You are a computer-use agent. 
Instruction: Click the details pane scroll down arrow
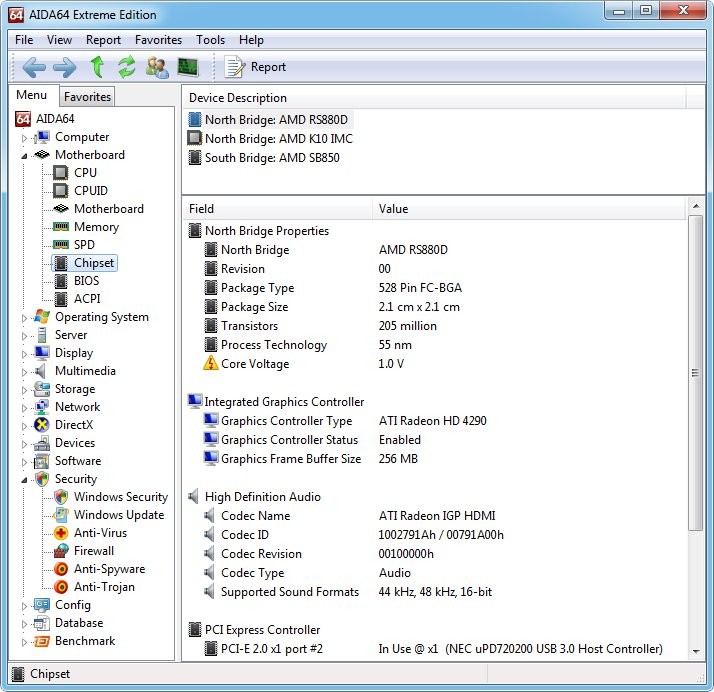pos(695,651)
